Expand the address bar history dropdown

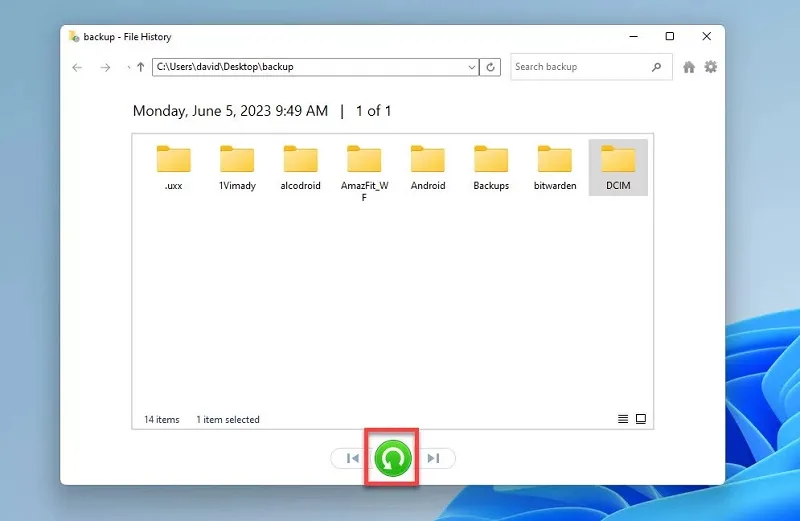pyautogui.click(x=472, y=67)
